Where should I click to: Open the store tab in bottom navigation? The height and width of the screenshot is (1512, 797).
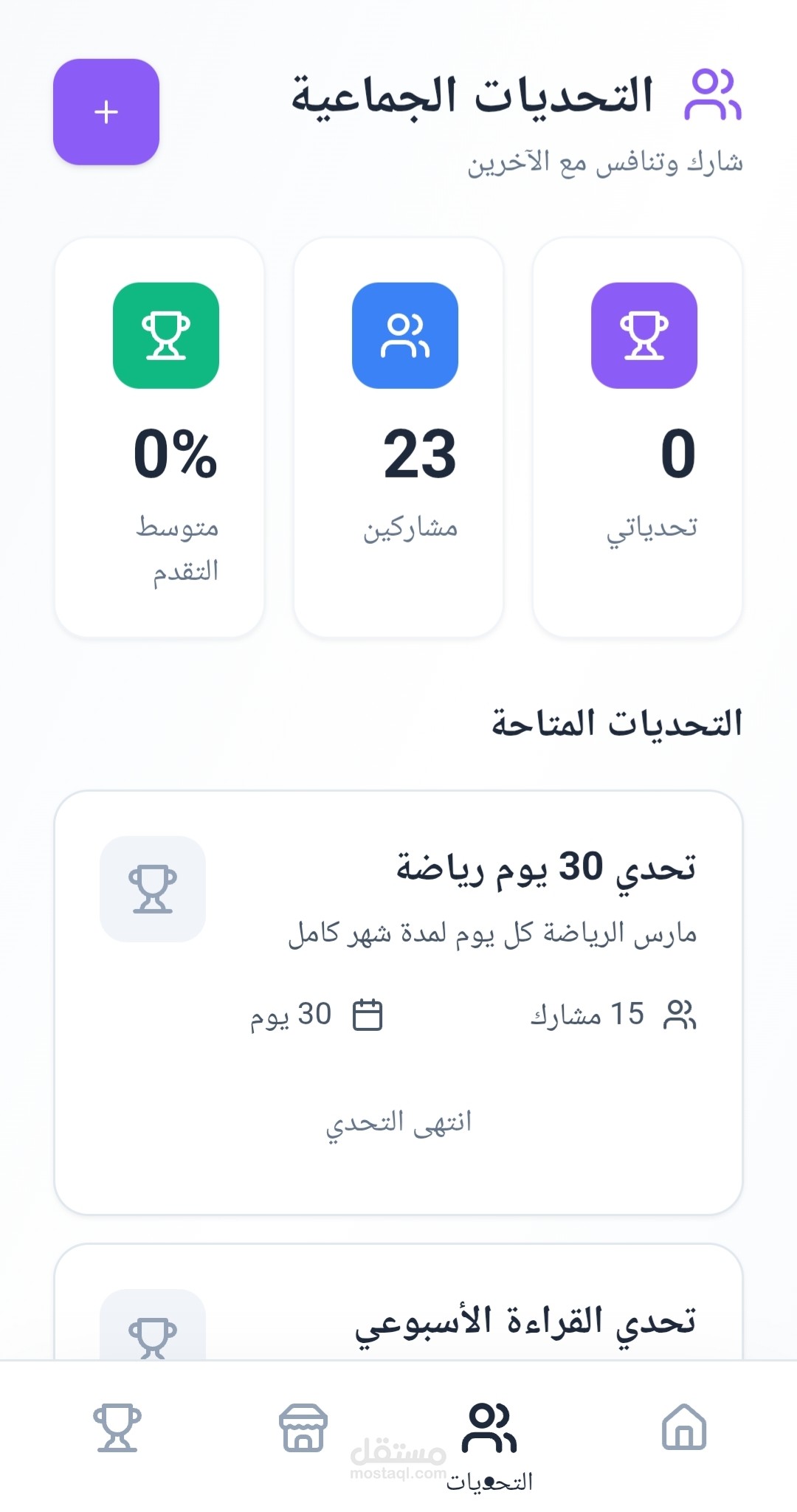point(303,1428)
